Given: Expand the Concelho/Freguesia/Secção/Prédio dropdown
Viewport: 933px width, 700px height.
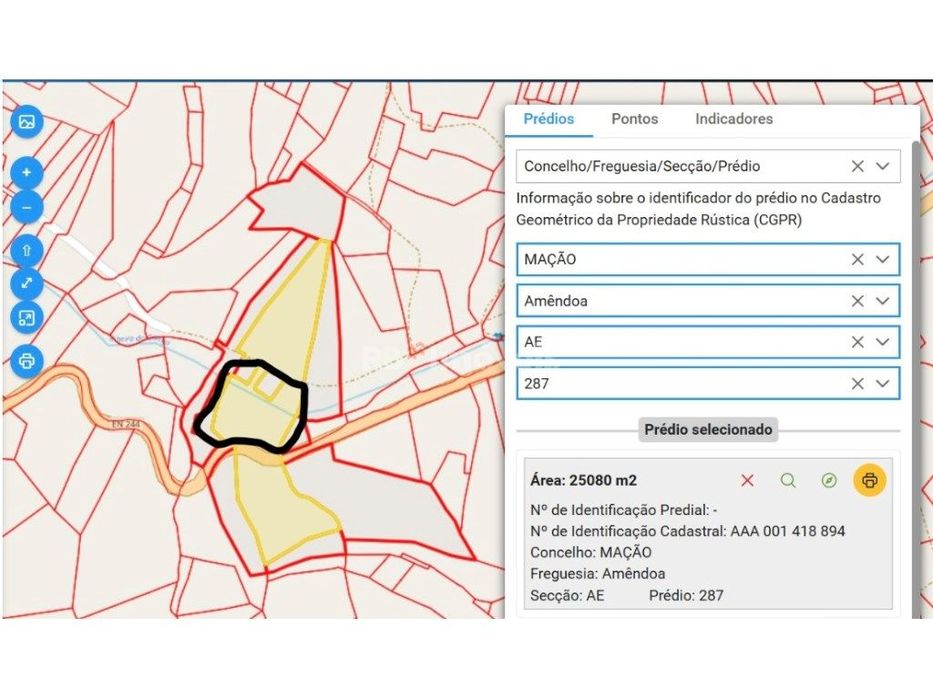Looking at the screenshot, I should click(882, 166).
